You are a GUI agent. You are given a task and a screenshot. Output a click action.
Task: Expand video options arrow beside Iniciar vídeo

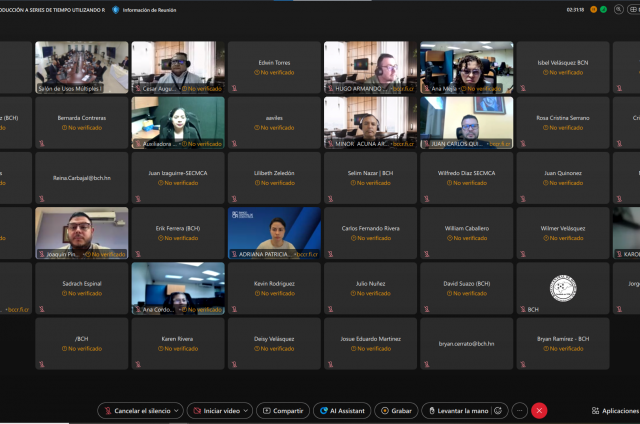tap(246, 411)
